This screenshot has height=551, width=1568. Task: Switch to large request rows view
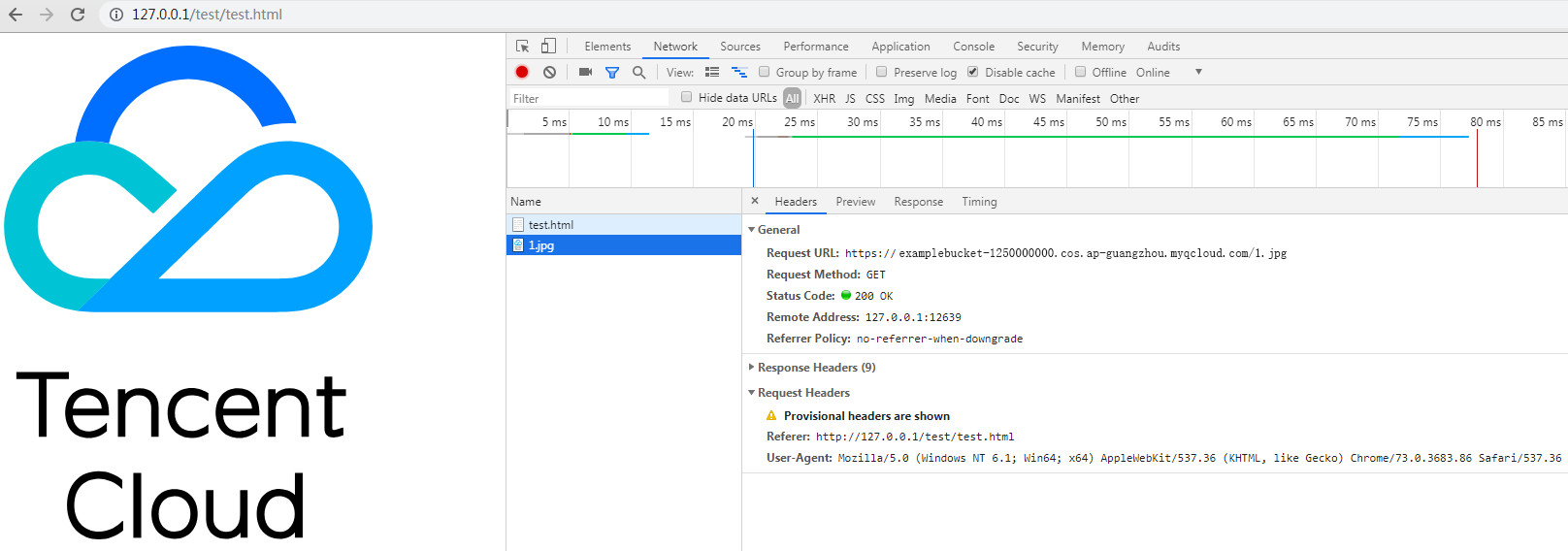[712, 72]
